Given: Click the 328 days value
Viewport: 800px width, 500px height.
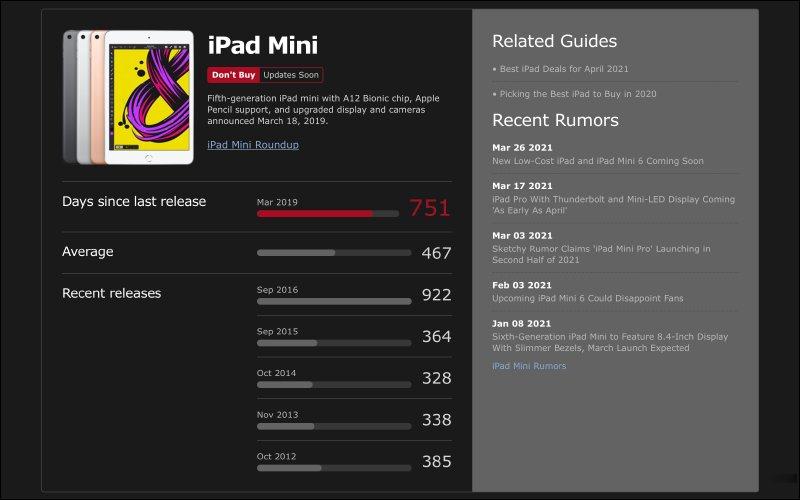Looking at the screenshot, I should 436,378.
